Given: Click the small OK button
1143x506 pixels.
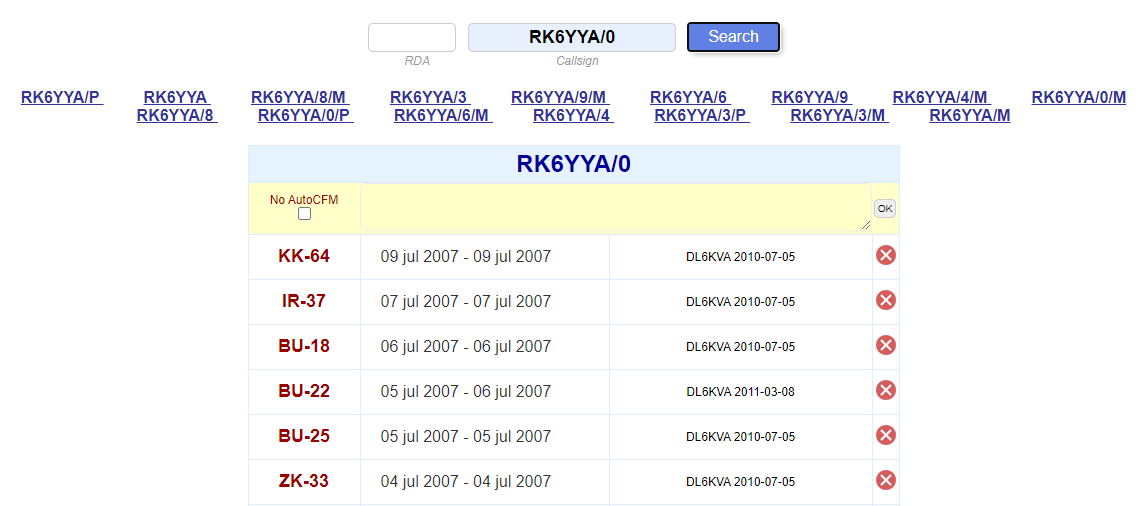Looking at the screenshot, I should coord(884,209).
